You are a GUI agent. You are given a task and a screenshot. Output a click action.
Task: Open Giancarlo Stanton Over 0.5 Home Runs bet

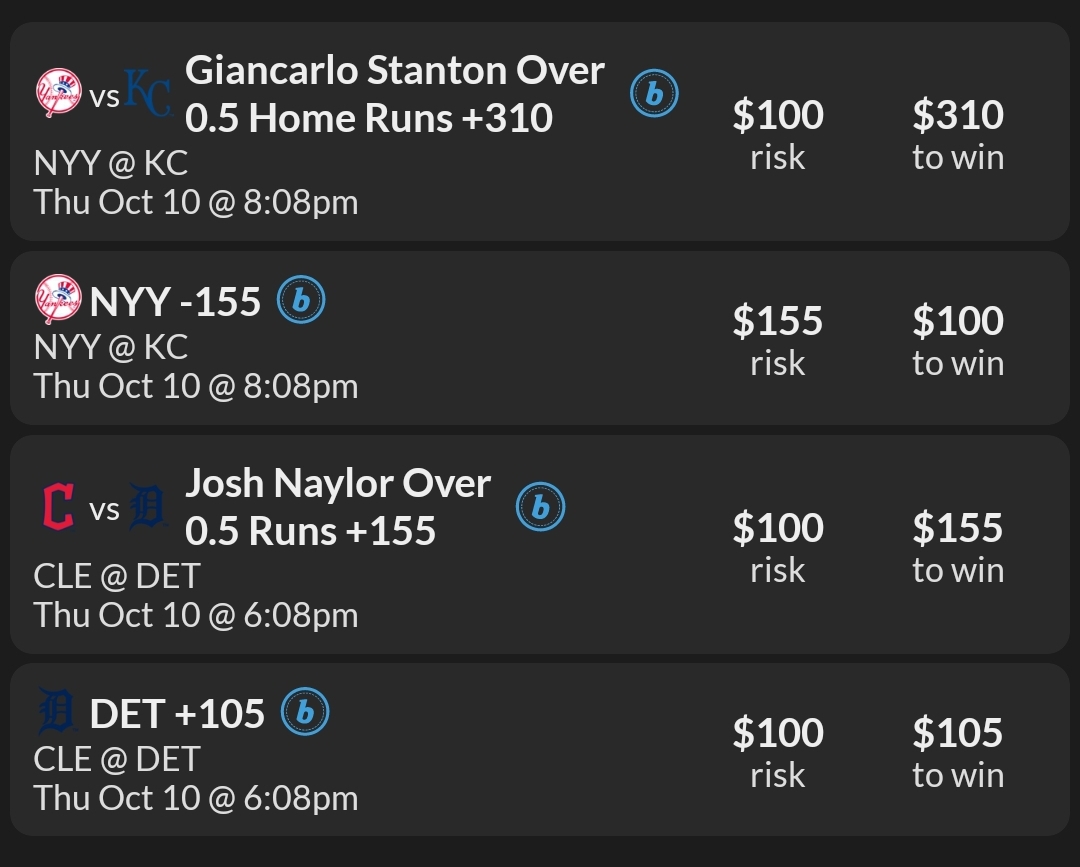pyautogui.click(x=395, y=94)
